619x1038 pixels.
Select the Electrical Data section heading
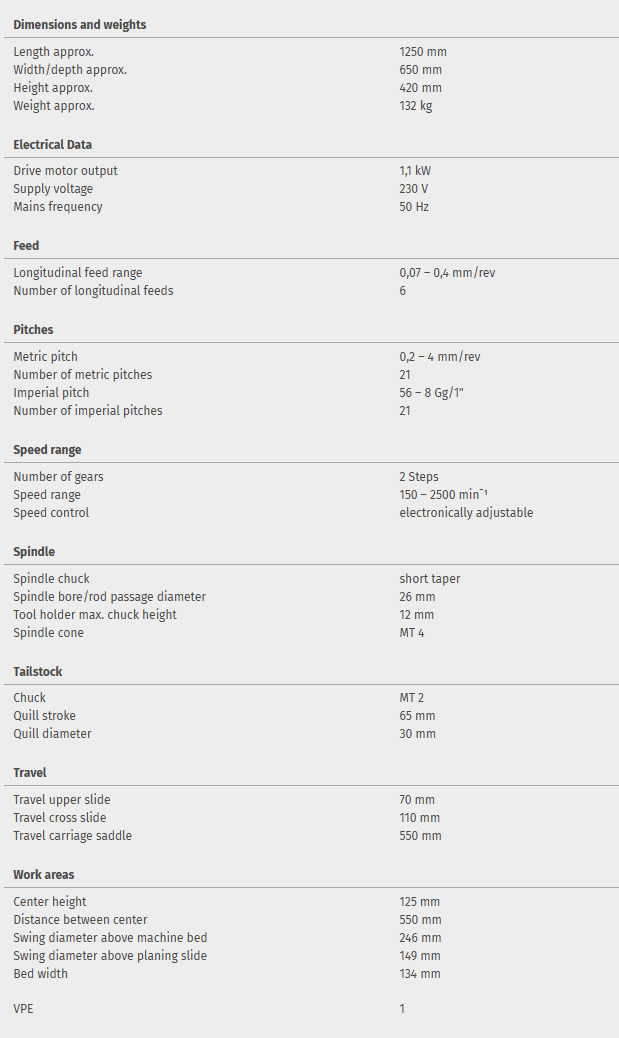[x=52, y=145]
